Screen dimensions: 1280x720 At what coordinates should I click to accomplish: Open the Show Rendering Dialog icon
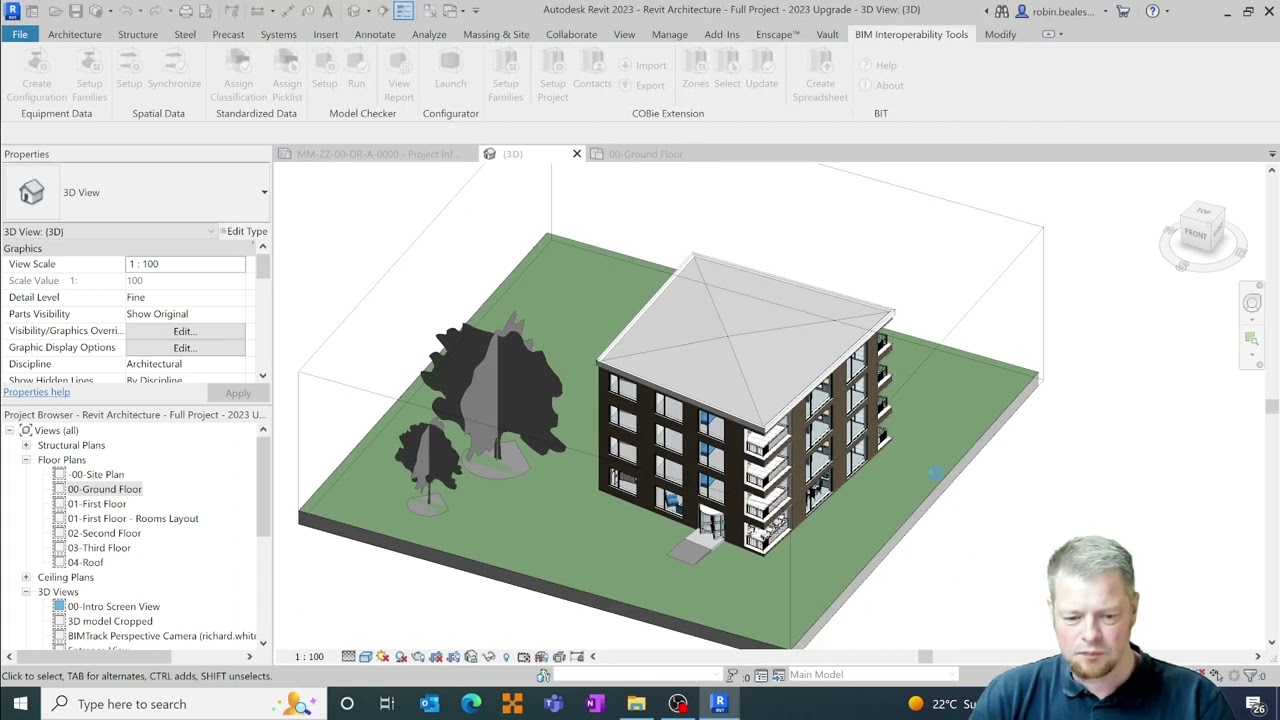(418, 657)
